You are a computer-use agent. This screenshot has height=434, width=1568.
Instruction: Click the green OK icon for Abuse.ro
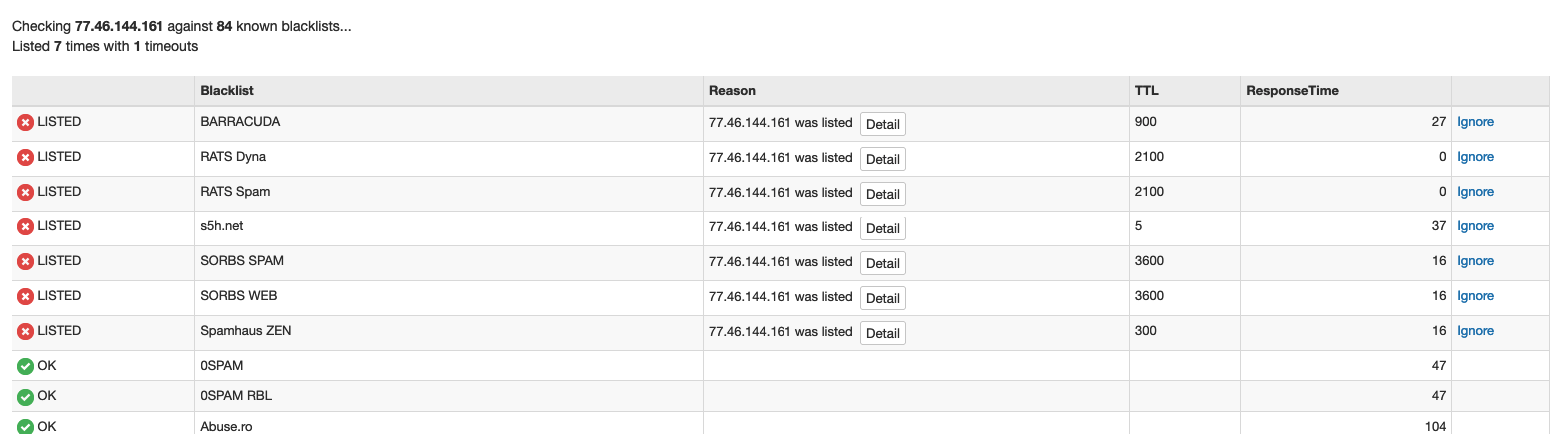25,426
